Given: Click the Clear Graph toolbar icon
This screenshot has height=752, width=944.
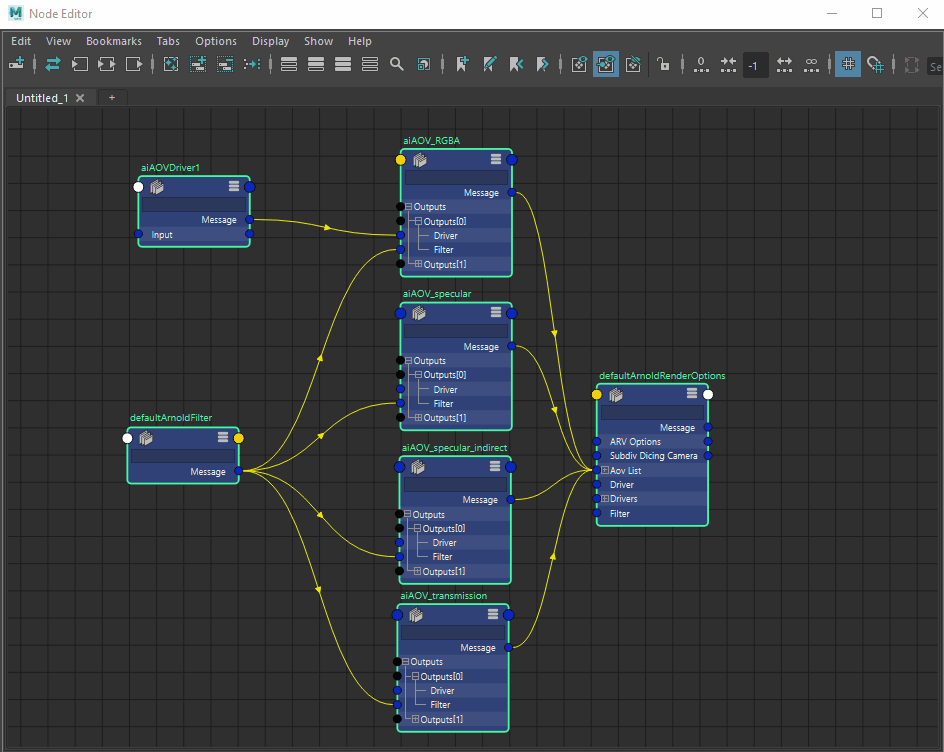Looking at the screenshot, I should click(171, 64).
